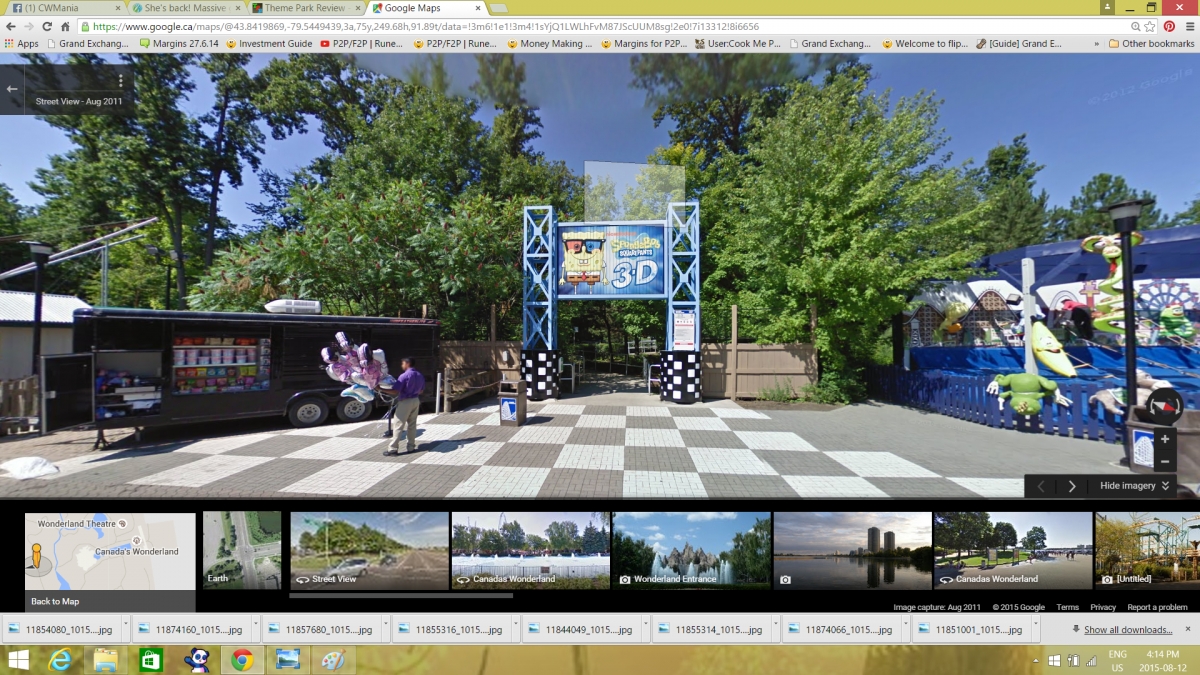Open the three-dot Street View menu
This screenshot has height=675, width=1200.
coord(121,81)
